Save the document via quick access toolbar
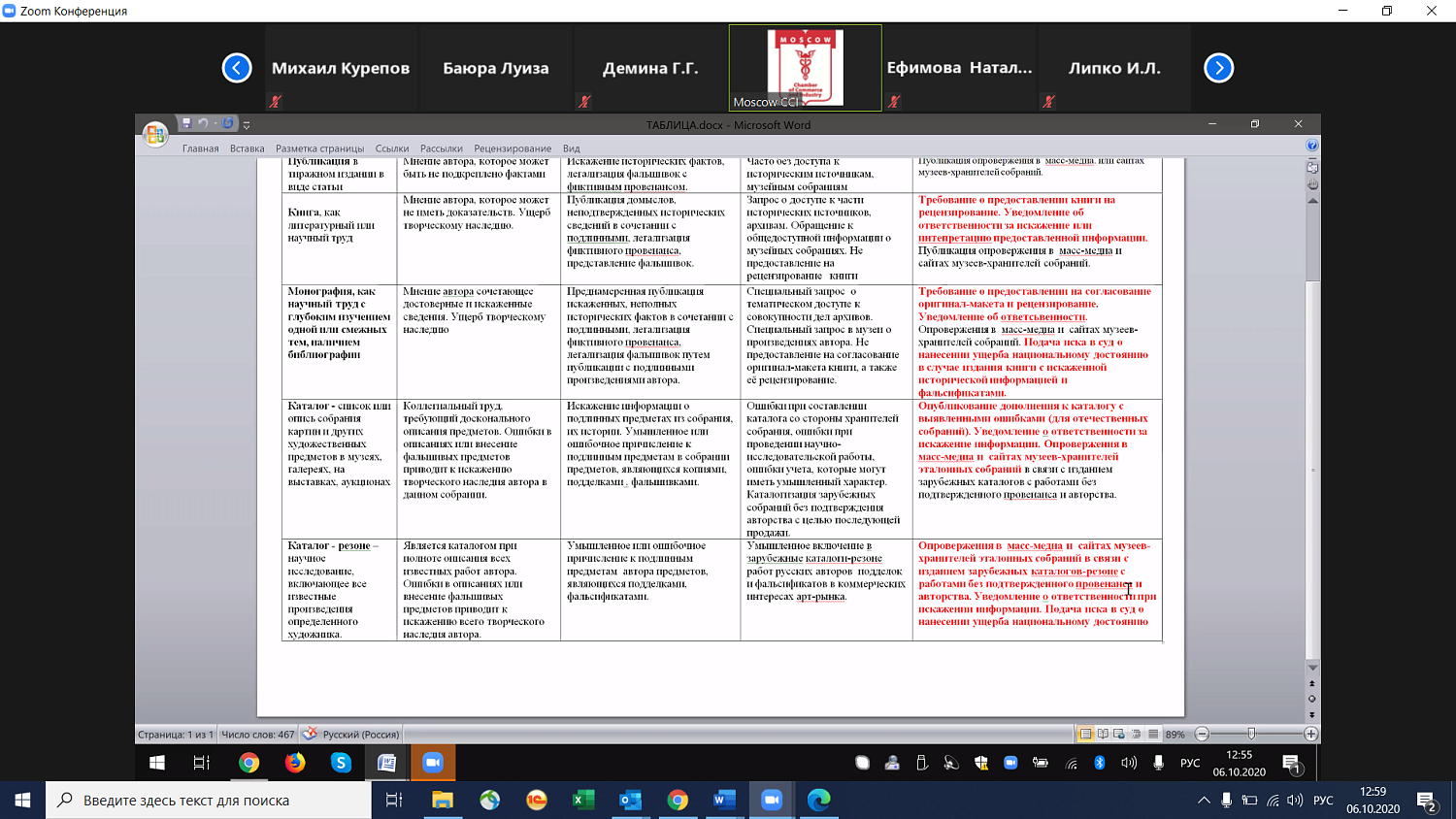Image resolution: width=1456 pixels, height=819 pixels. coord(186,123)
